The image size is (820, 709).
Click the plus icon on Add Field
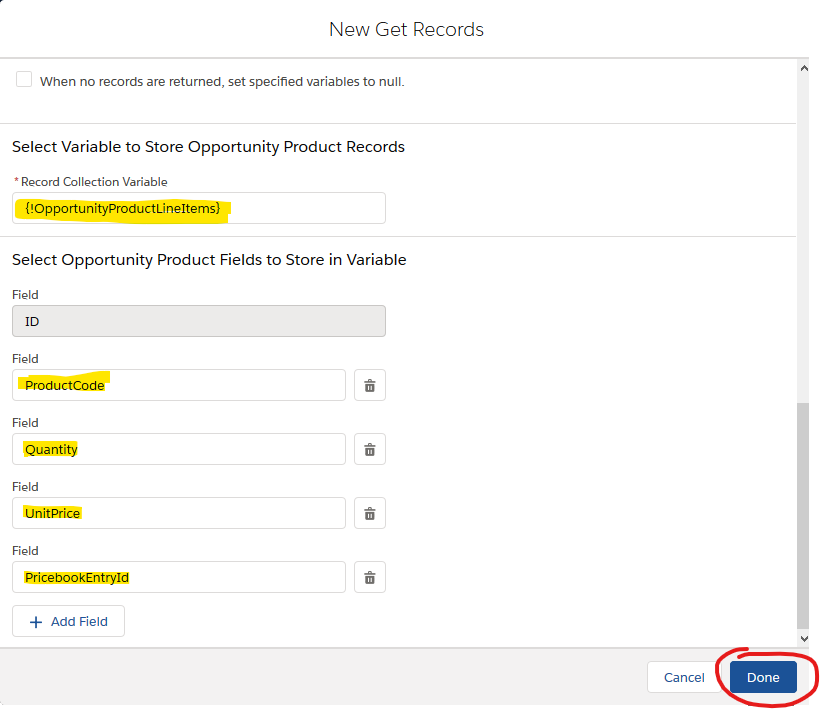pos(36,622)
